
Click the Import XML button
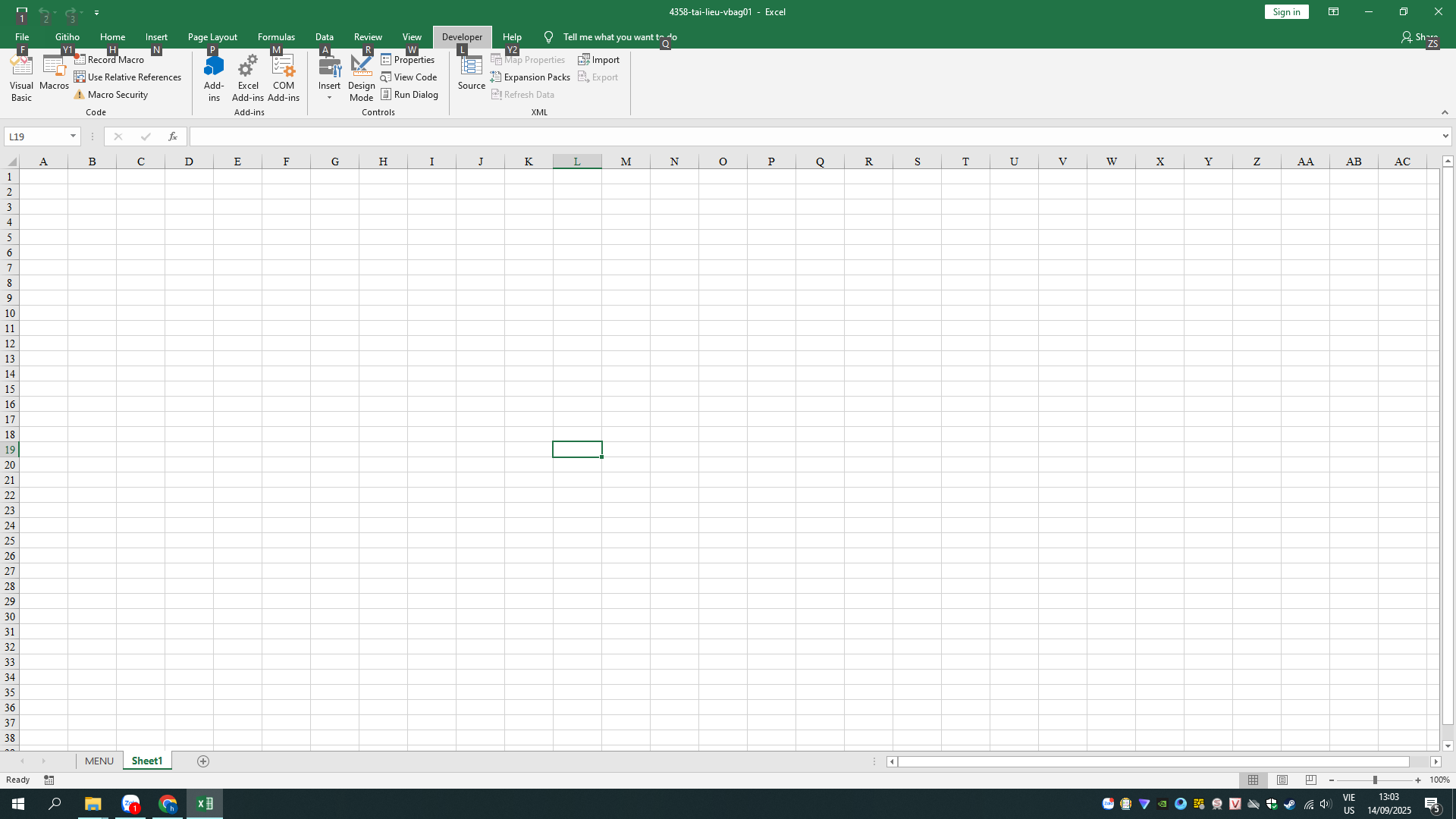(598, 59)
